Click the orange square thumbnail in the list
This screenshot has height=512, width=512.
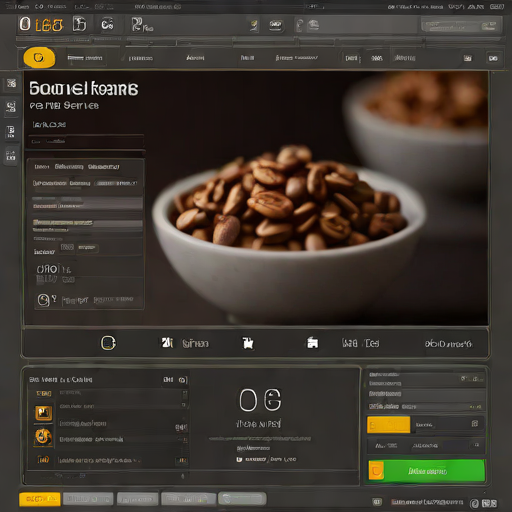coord(44,413)
